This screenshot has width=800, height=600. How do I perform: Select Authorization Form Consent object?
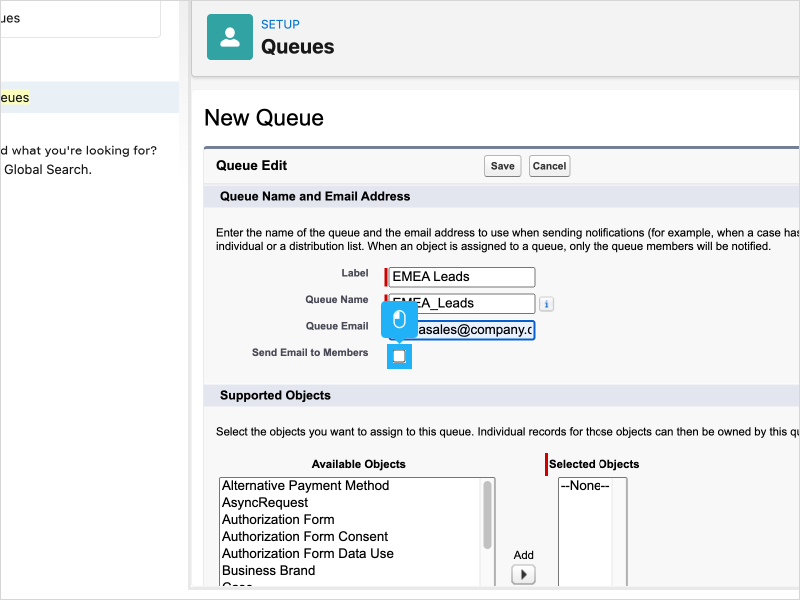[305, 536]
